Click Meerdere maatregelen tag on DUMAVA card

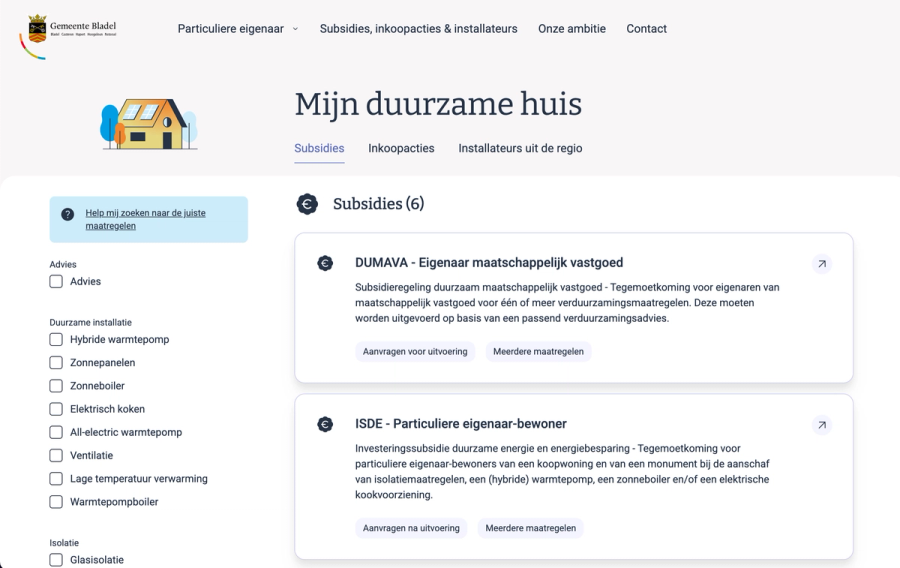(538, 352)
